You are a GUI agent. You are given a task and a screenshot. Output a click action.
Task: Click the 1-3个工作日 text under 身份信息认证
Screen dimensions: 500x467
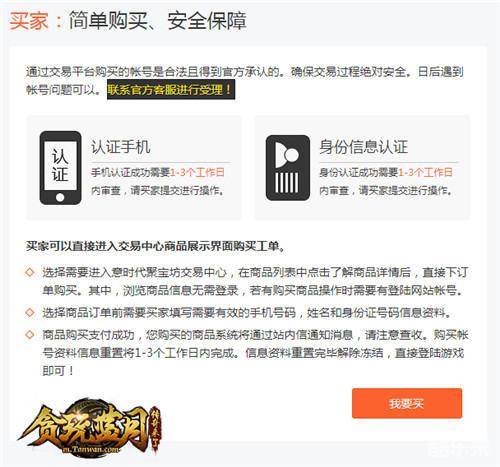pyautogui.click(x=426, y=172)
